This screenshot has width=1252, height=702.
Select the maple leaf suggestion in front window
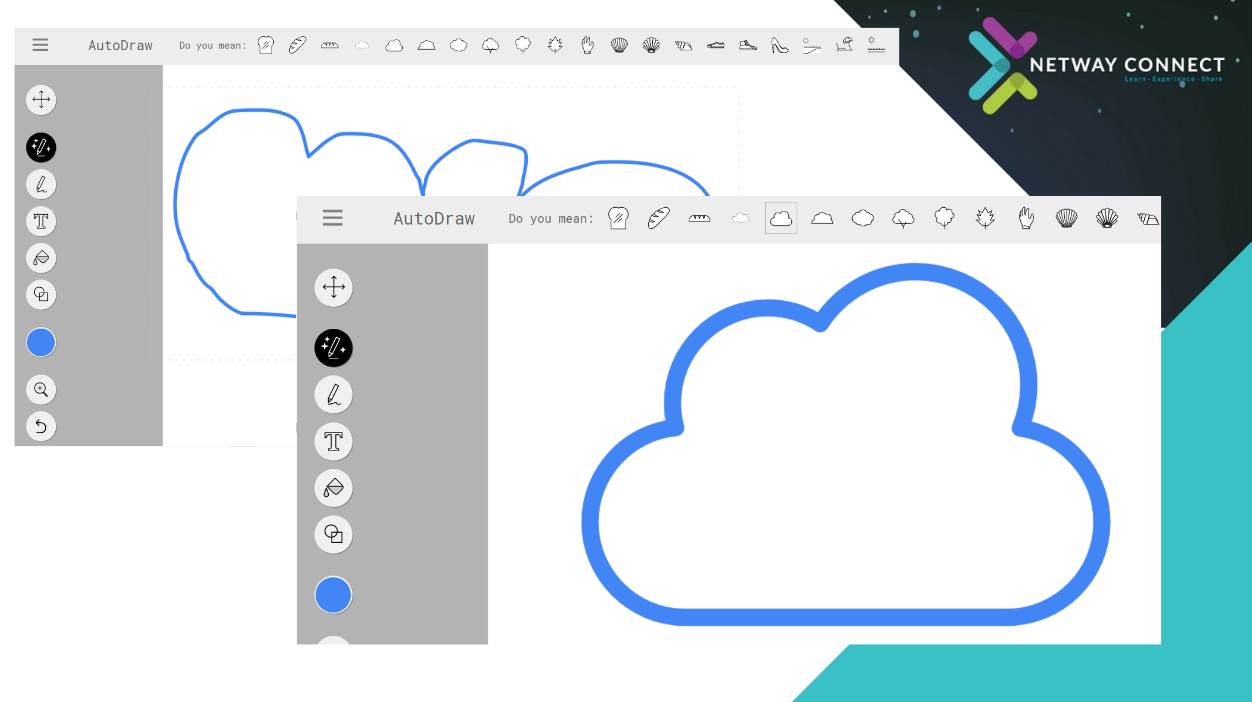point(985,218)
